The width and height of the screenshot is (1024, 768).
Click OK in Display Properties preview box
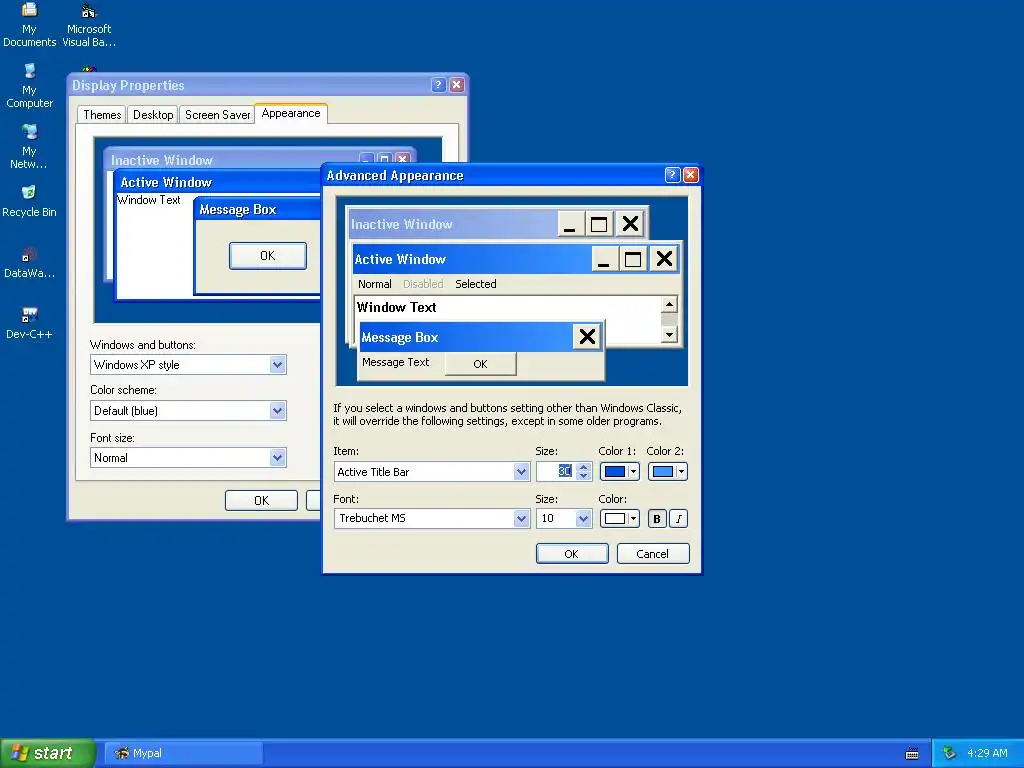point(268,255)
